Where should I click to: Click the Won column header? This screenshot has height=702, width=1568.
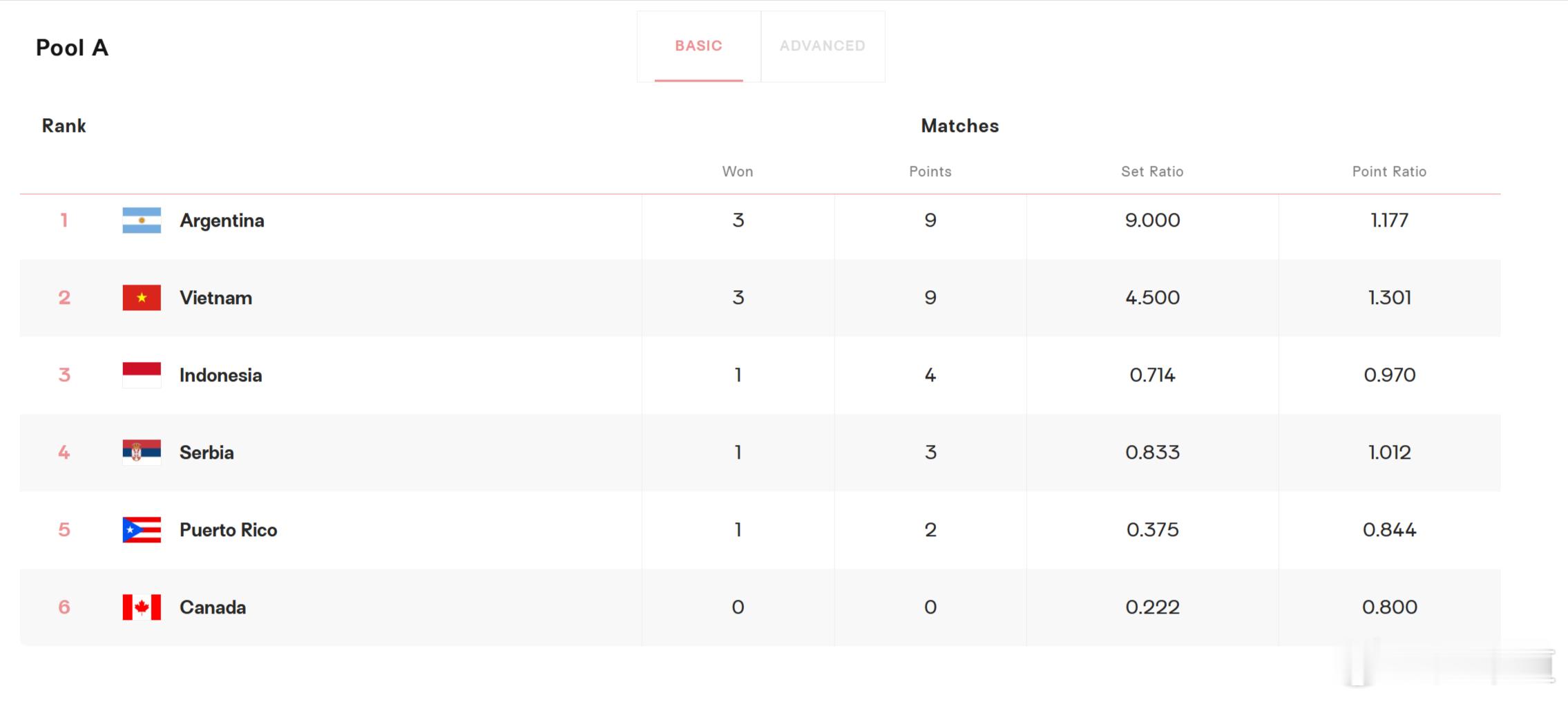pos(738,171)
